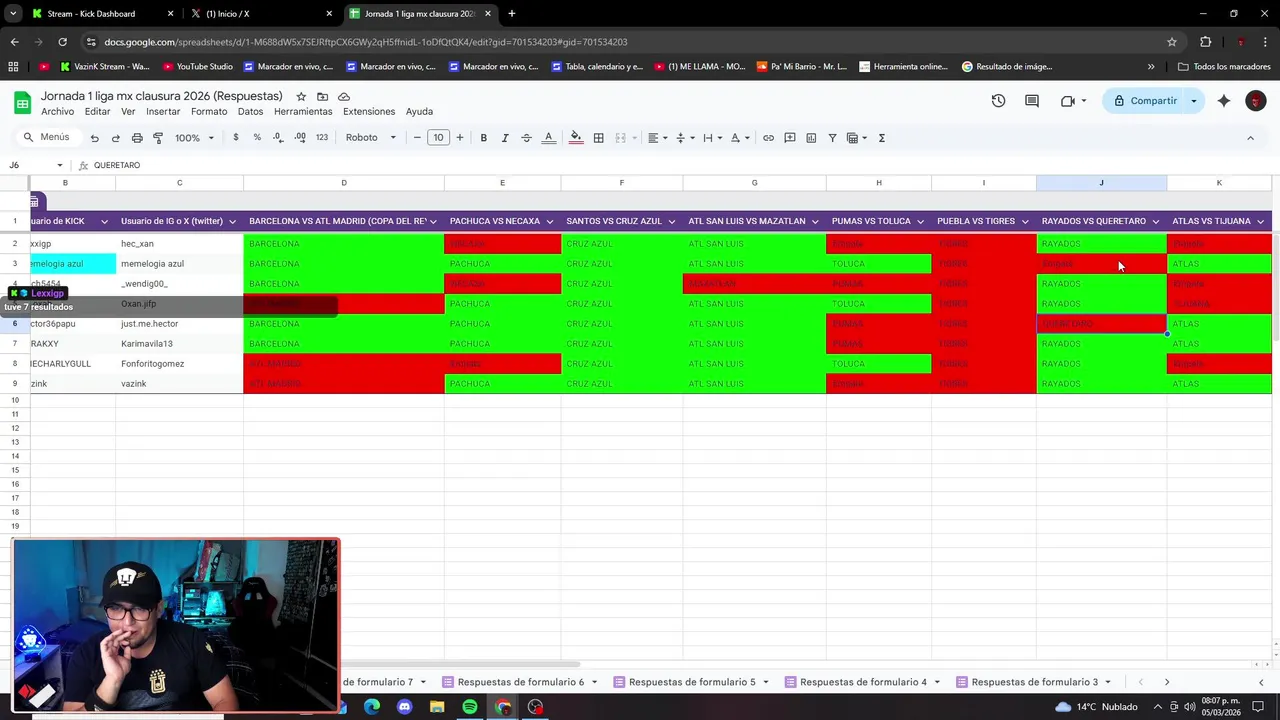Toggle strikethrough formatting

pos(526,138)
